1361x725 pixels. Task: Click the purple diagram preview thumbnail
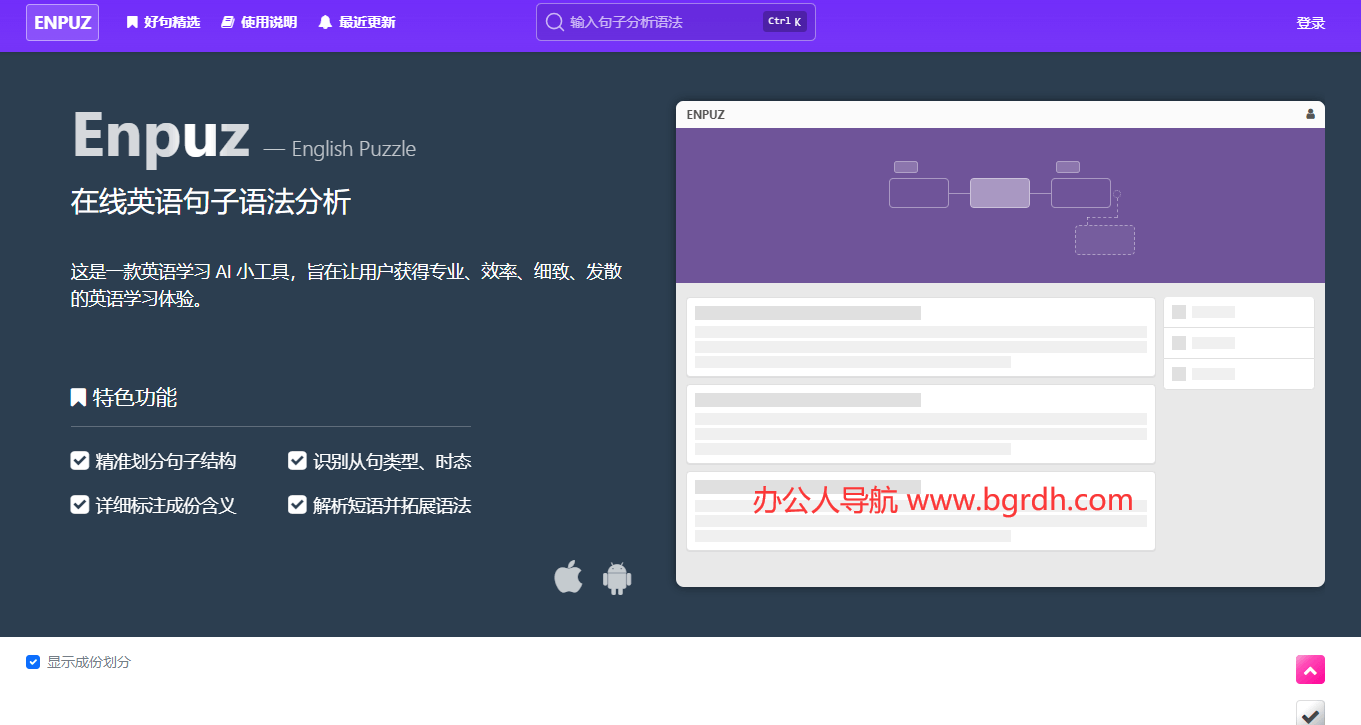pos(1000,205)
